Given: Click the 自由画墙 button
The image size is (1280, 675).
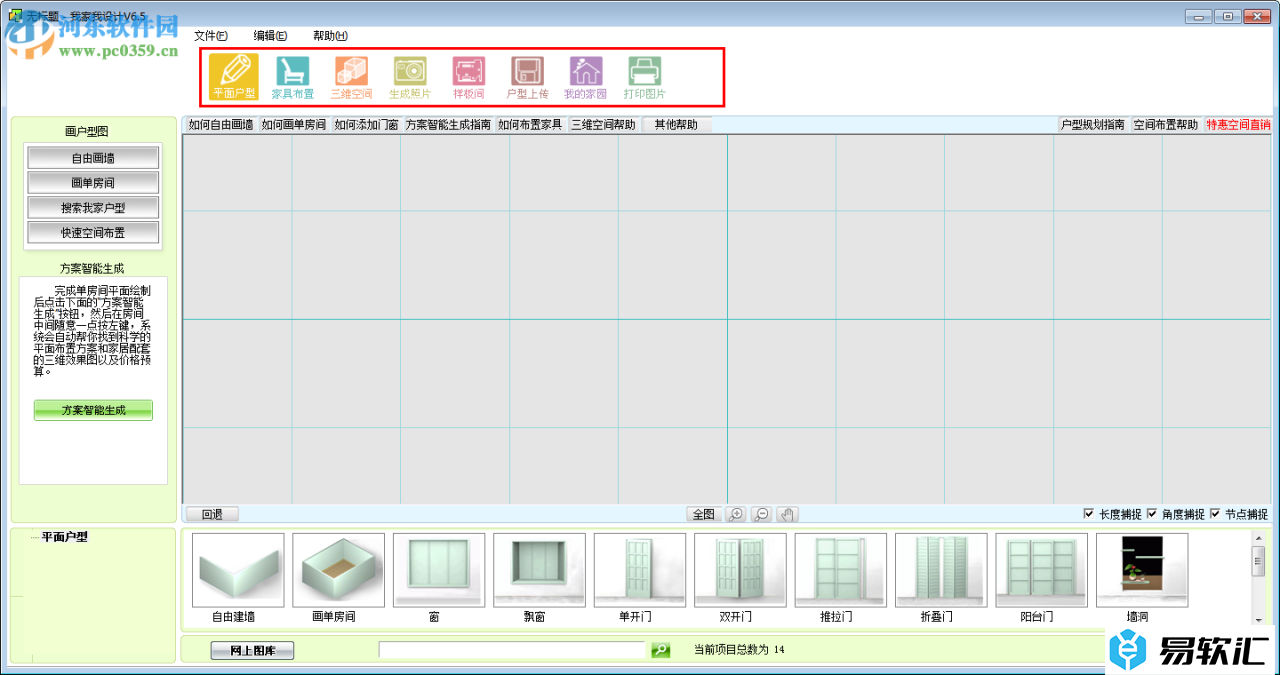Looking at the screenshot, I should (x=93, y=158).
